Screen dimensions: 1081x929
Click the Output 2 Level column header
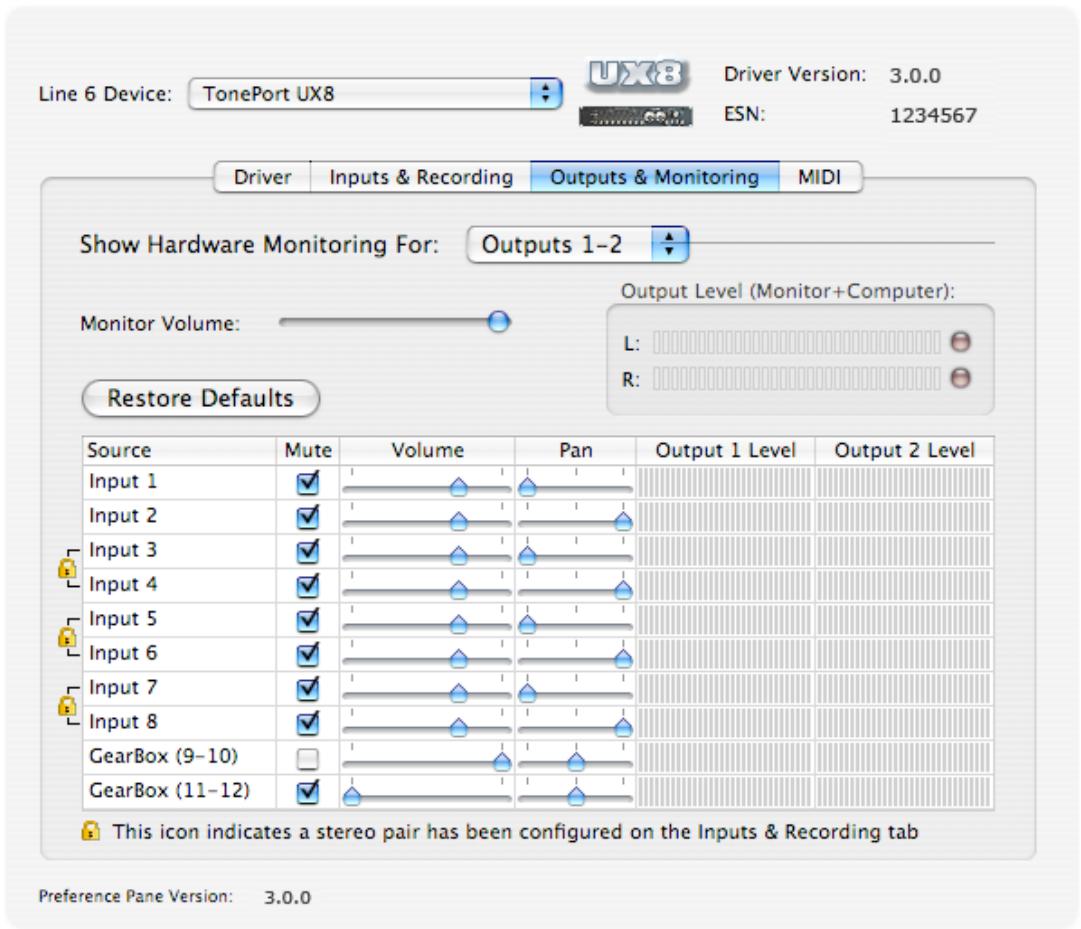pyautogui.click(x=905, y=450)
